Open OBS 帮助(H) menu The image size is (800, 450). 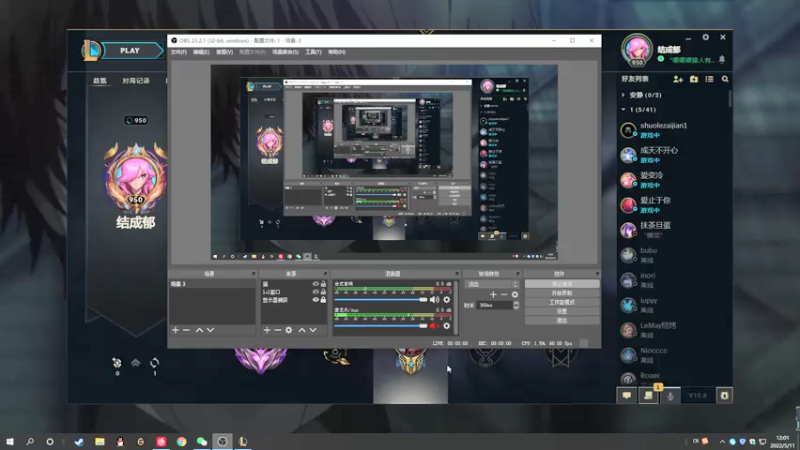(337, 52)
